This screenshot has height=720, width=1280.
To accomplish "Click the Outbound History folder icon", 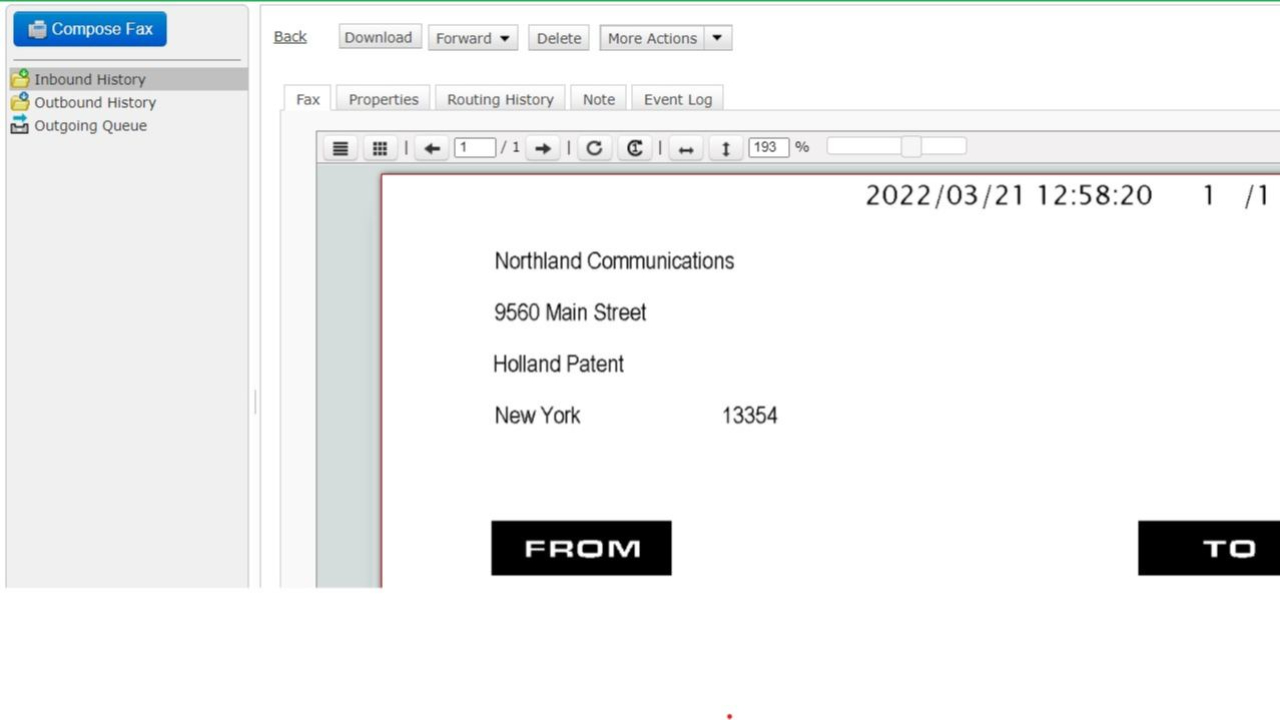I will coord(20,101).
